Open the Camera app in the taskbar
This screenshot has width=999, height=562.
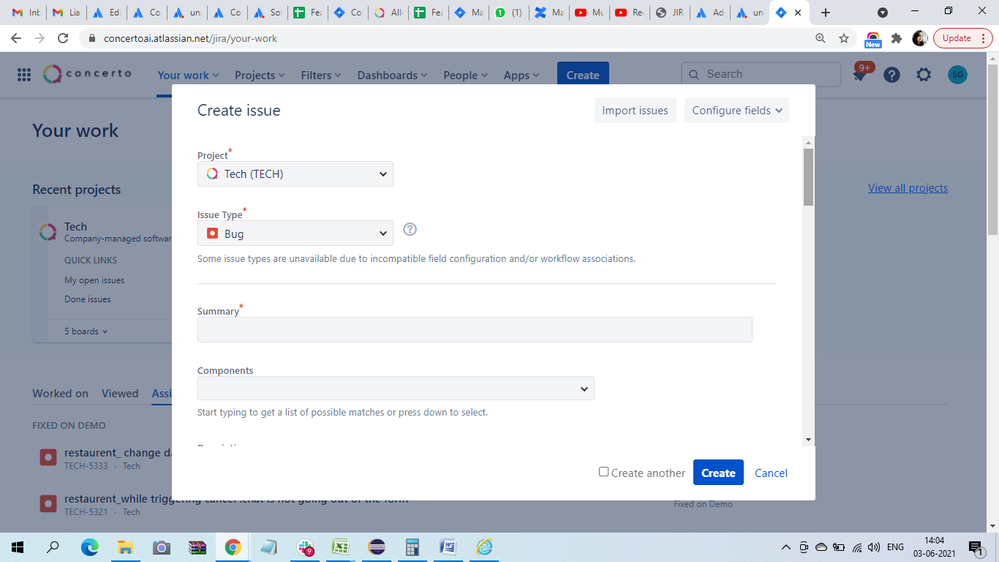161,547
